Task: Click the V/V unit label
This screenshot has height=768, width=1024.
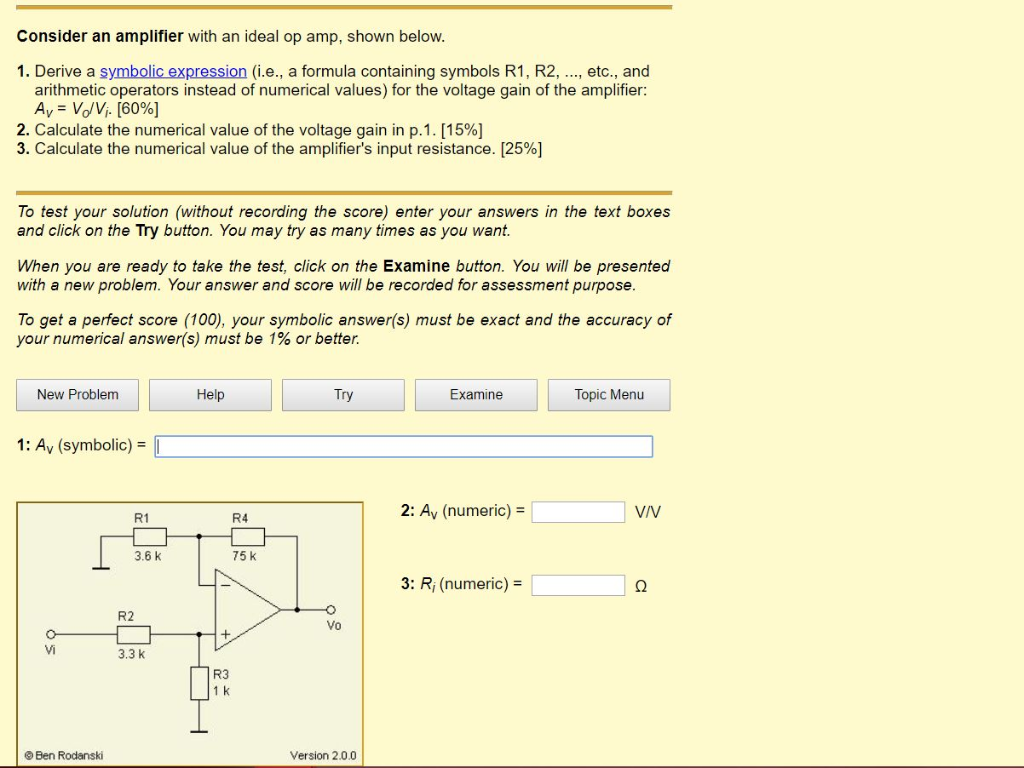Action: click(x=648, y=512)
